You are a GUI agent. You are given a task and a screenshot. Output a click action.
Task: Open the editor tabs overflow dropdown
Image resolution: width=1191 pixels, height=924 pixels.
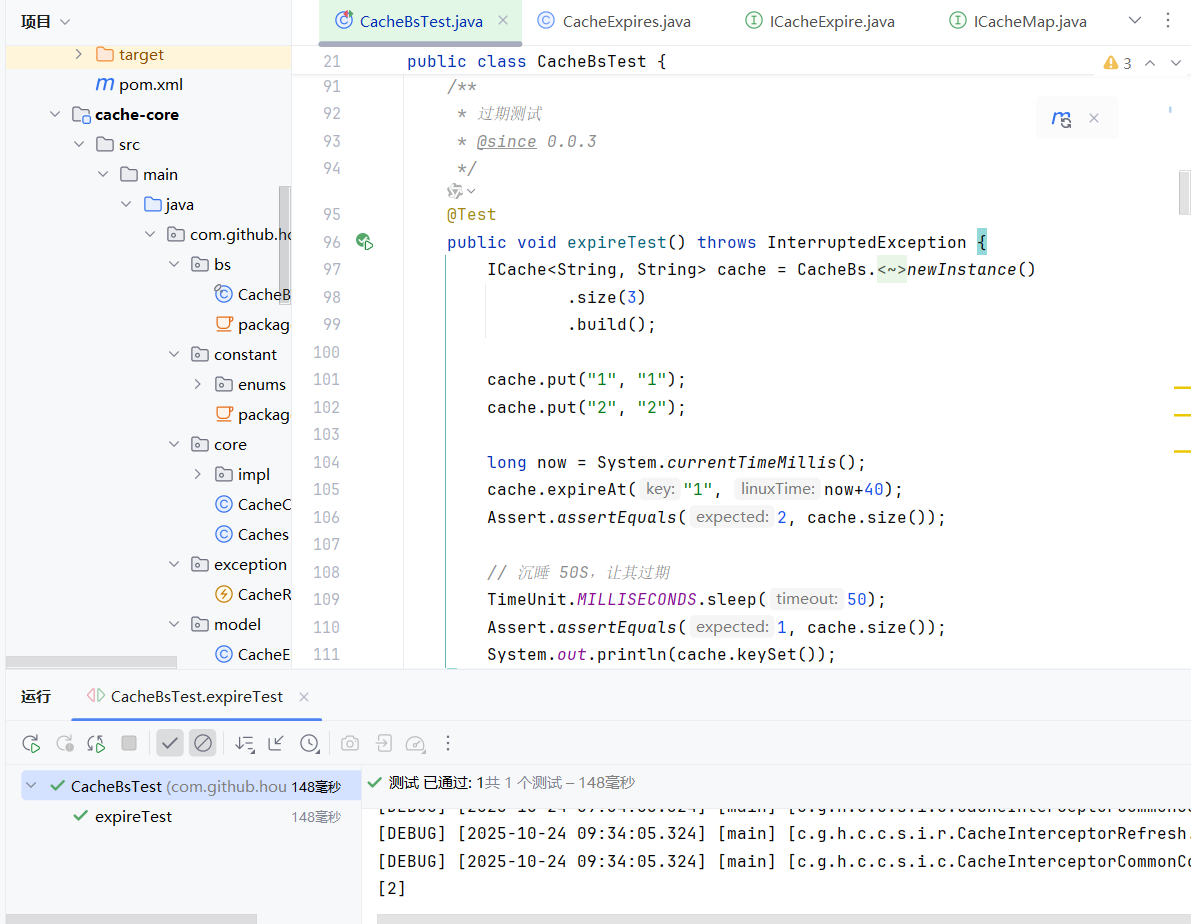click(1135, 21)
